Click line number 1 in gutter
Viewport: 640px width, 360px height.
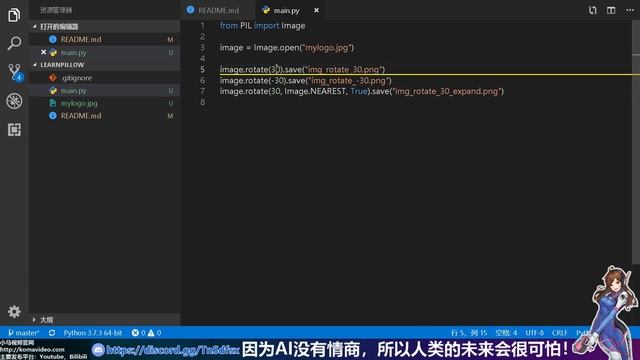202,26
